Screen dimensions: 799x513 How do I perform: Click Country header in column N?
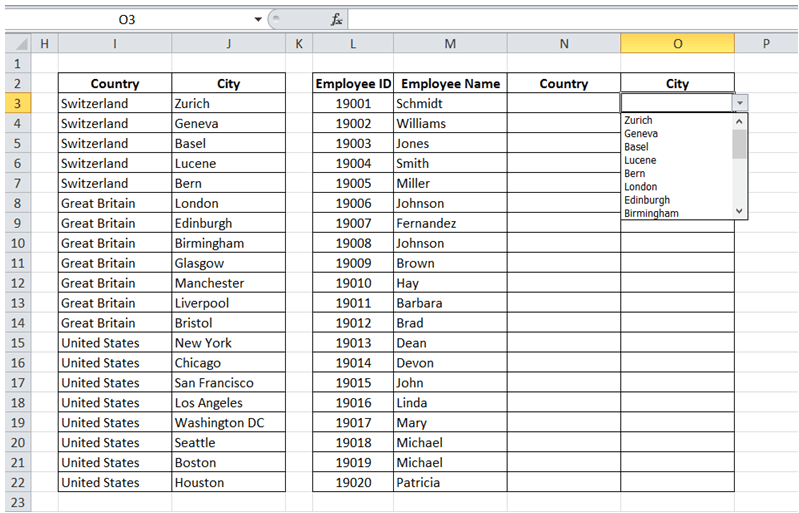564,84
